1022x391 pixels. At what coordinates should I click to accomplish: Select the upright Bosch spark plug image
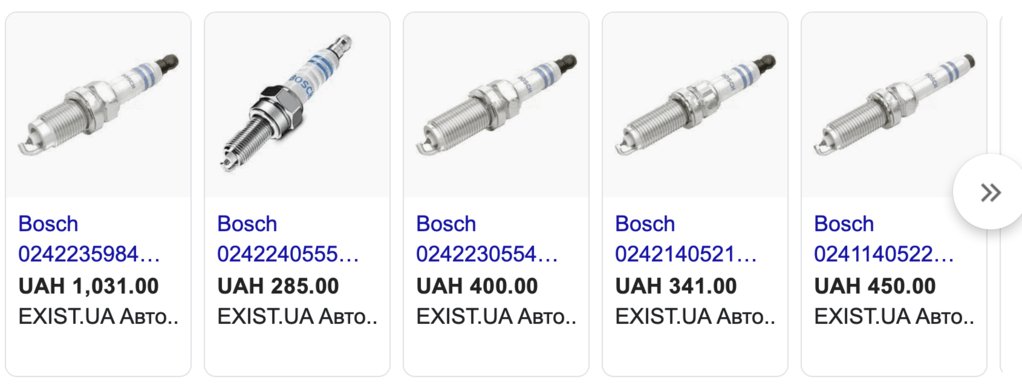297,105
